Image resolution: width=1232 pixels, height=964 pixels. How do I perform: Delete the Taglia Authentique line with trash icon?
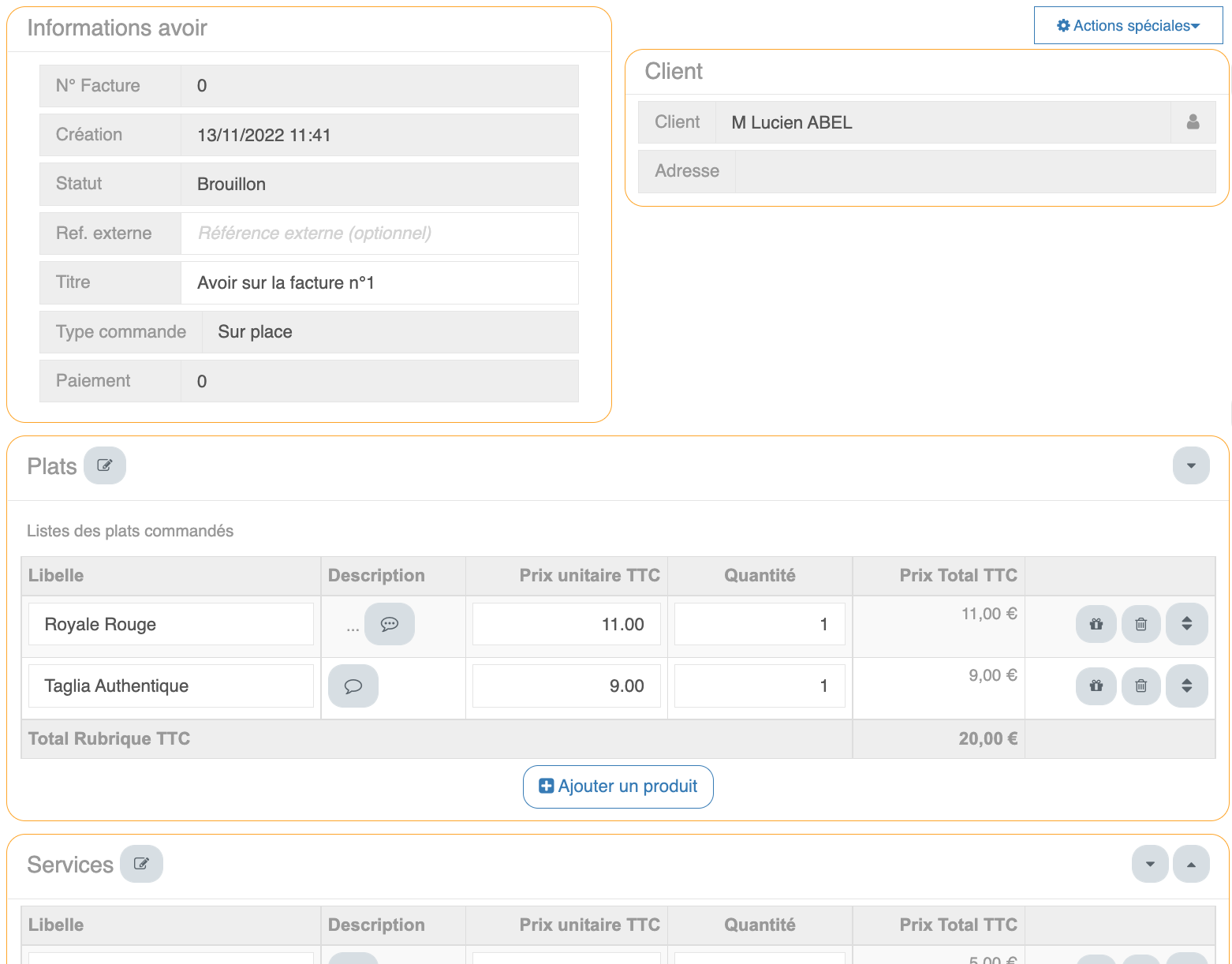[x=1141, y=686]
